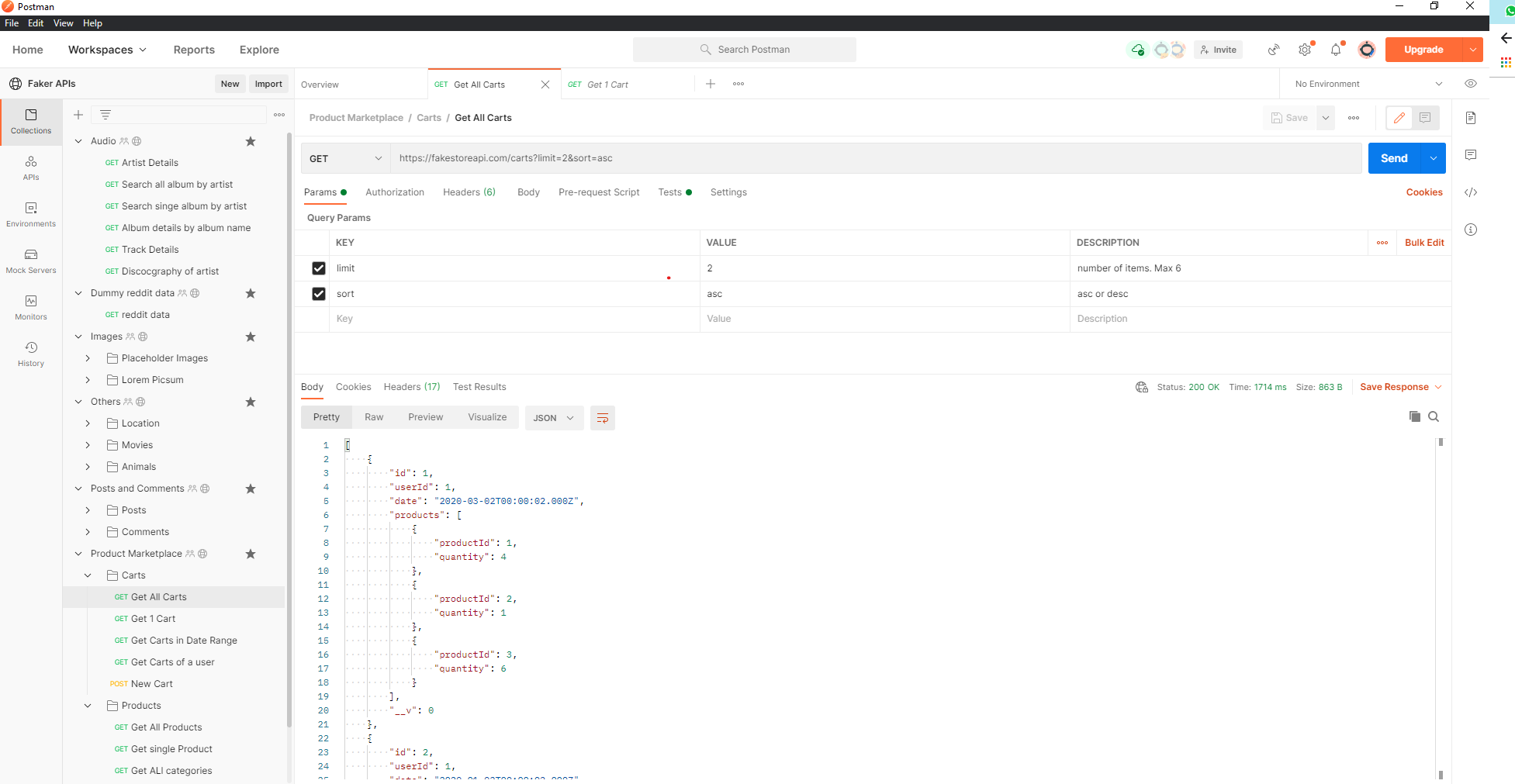Screen dimensions: 1515x784
Task: Open the request Info pane icon
Action: click(1471, 230)
